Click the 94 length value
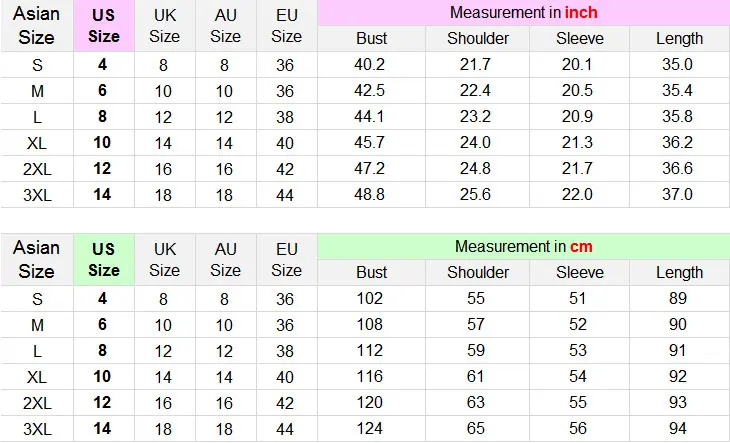Image resolution: width=730 pixels, height=443 pixels. click(x=678, y=428)
